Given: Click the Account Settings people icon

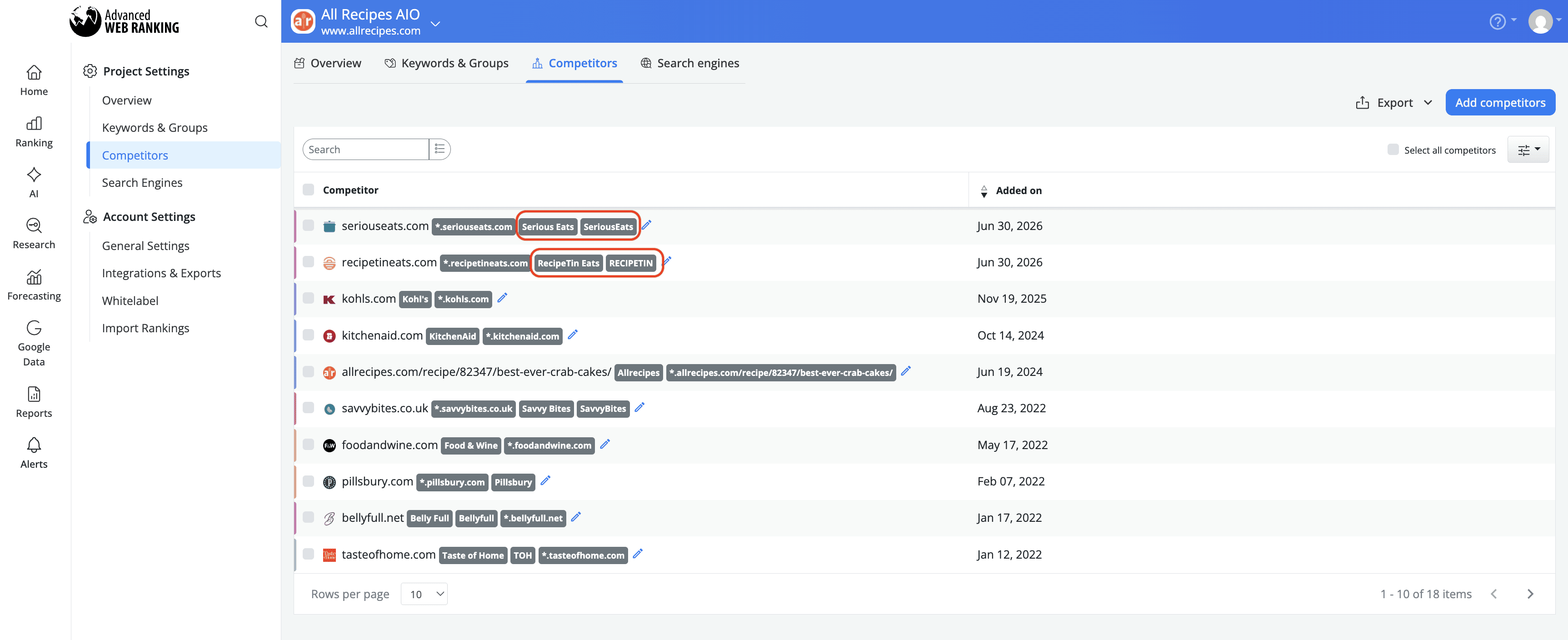Looking at the screenshot, I should (90, 217).
